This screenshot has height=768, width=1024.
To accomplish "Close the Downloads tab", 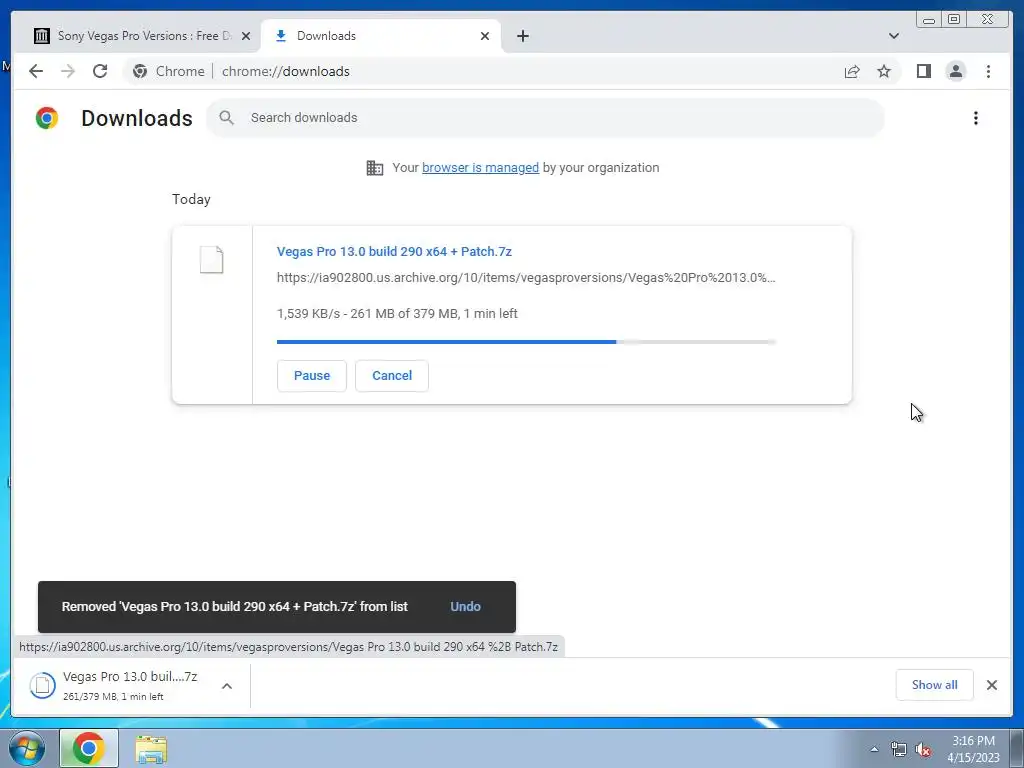I will point(485,36).
